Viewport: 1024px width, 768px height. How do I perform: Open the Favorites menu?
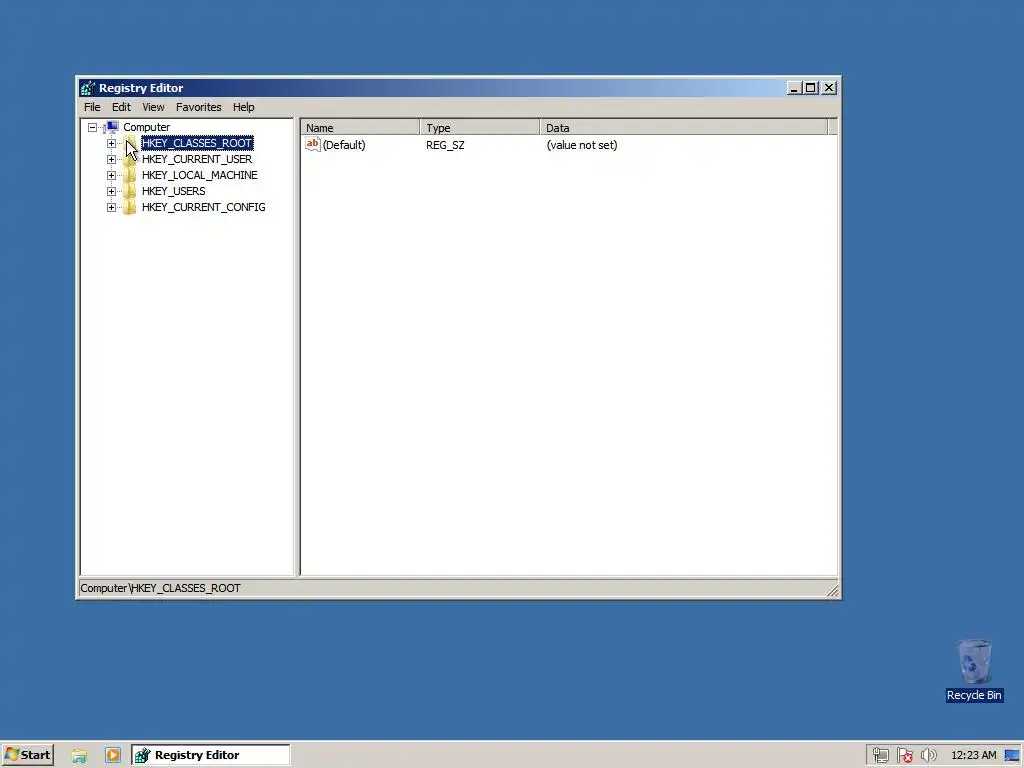[199, 107]
